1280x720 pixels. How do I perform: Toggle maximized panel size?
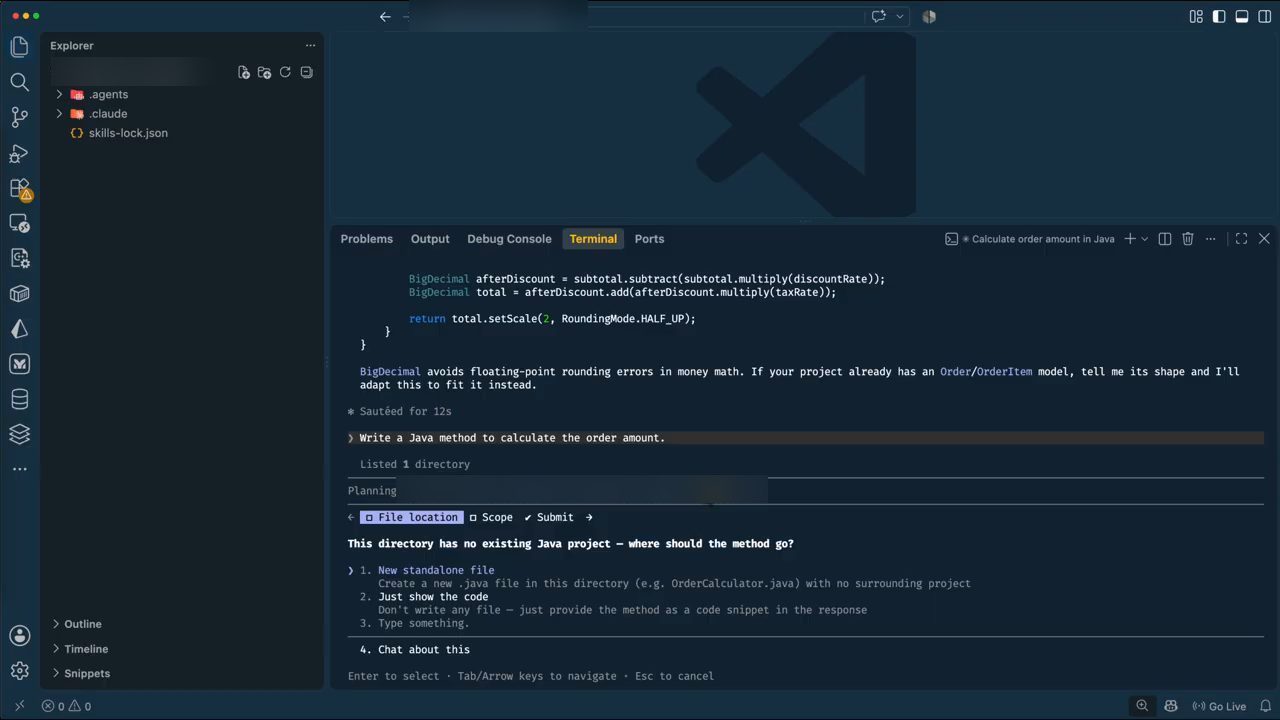(x=1241, y=239)
